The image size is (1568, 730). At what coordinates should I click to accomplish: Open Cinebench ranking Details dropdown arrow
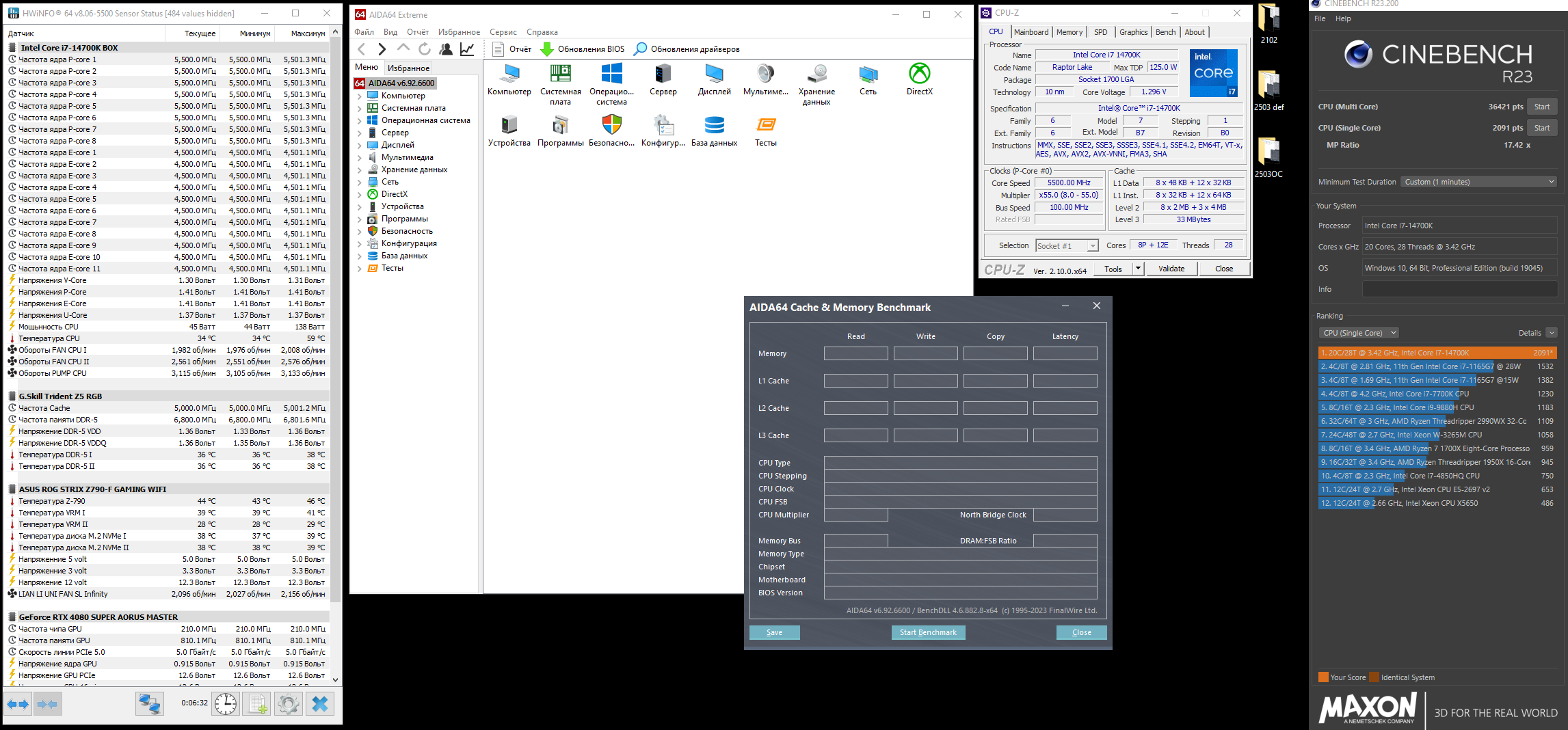[1552, 333]
